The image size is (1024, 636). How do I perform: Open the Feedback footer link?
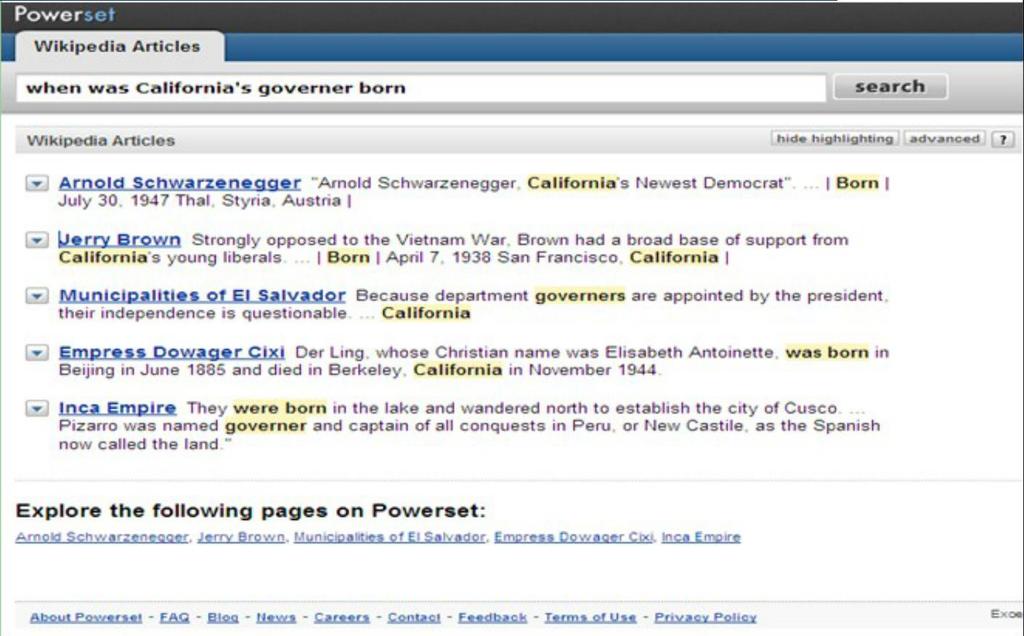click(x=492, y=618)
